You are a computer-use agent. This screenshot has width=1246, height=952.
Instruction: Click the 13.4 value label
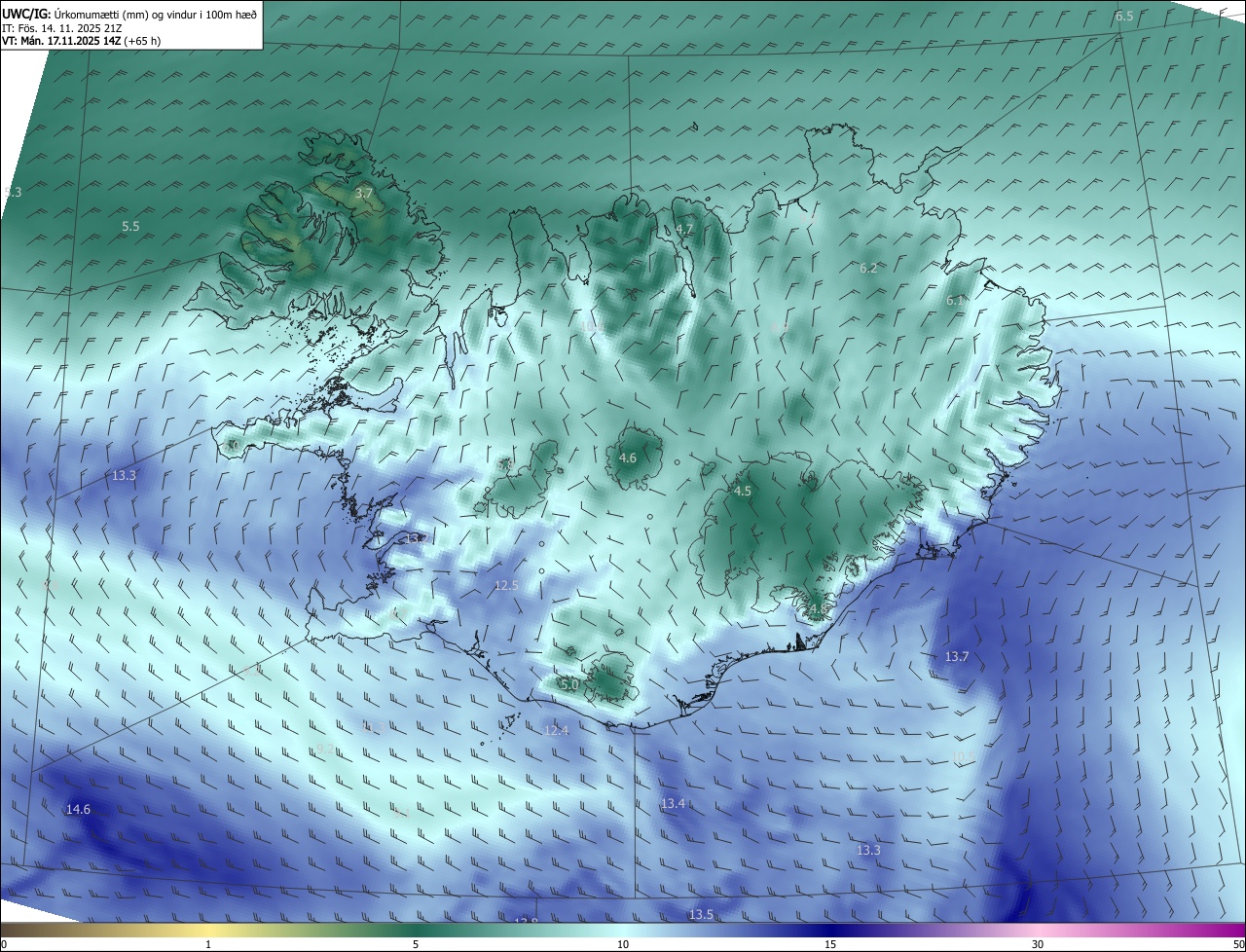673,803
